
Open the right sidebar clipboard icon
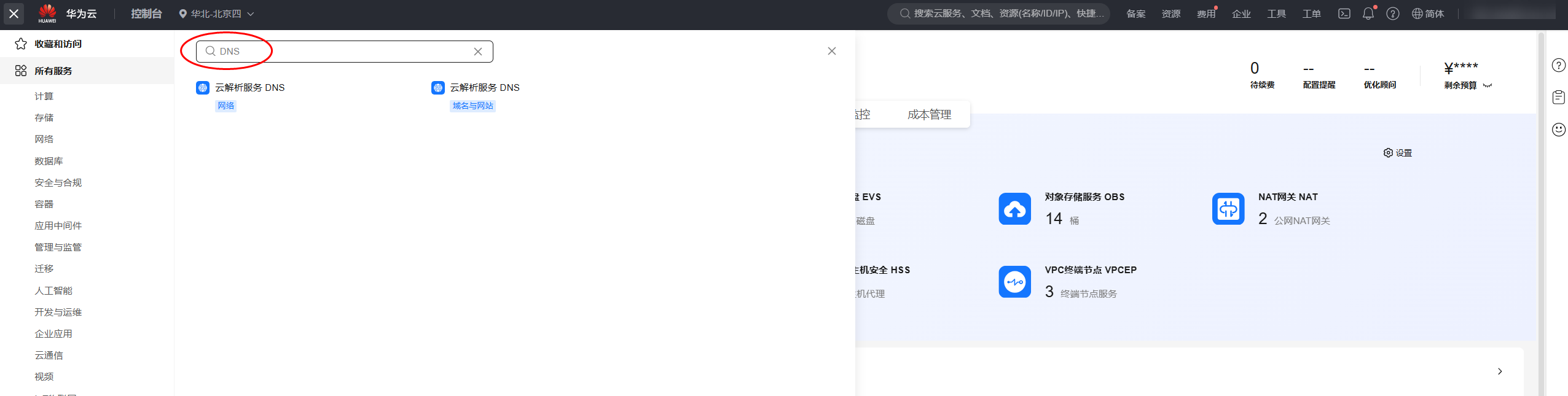point(1559,97)
